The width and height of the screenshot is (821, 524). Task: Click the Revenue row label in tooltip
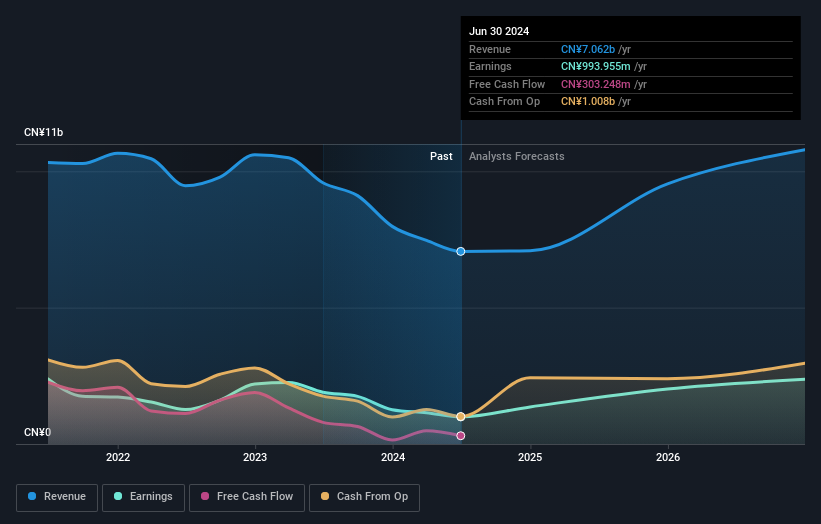490,49
